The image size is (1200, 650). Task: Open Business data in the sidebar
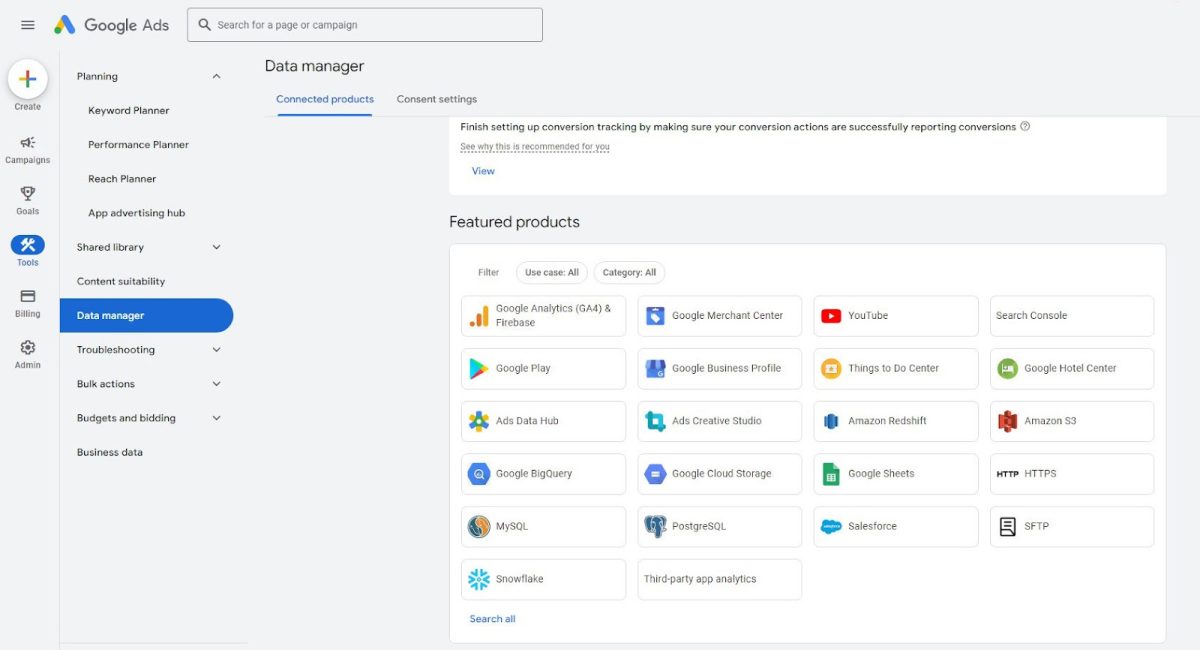tap(110, 452)
